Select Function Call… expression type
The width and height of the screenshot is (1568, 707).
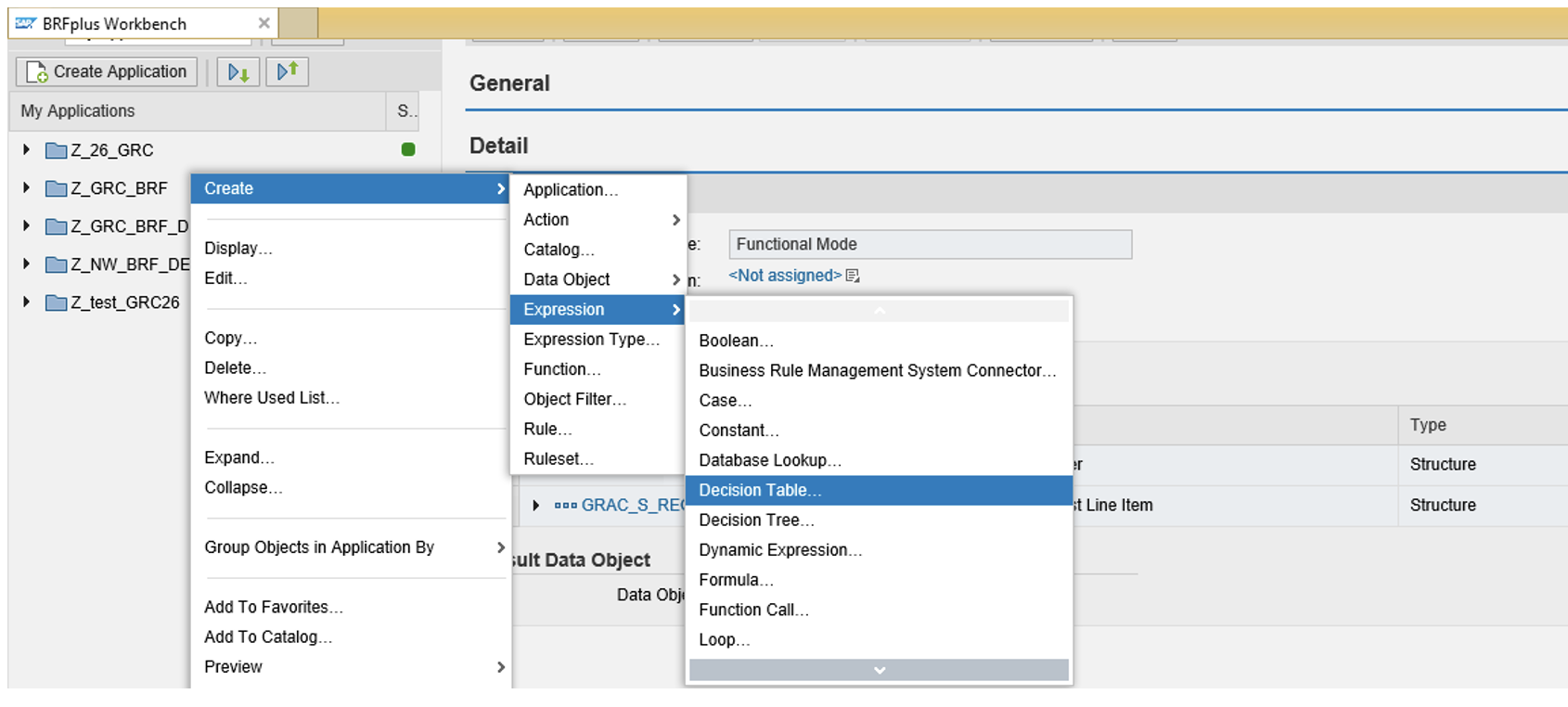(879, 610)
